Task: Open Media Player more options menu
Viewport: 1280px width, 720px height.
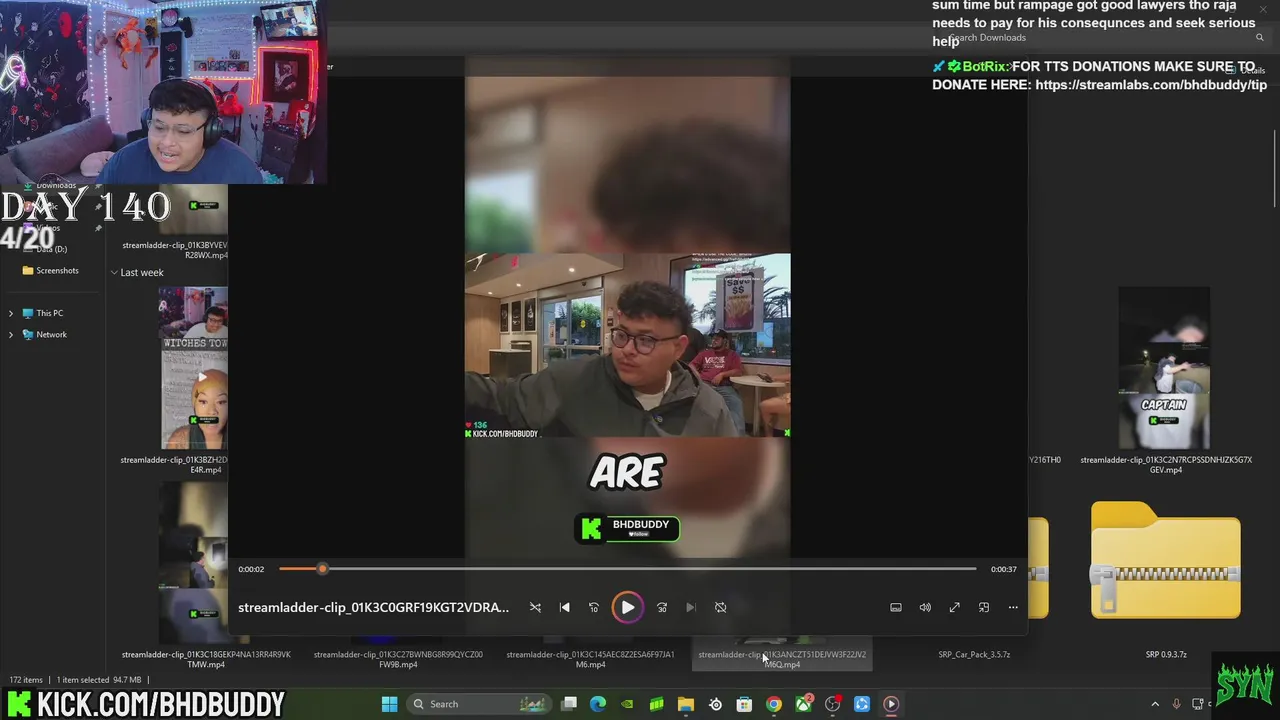Action: click(x=1013, y=607)
